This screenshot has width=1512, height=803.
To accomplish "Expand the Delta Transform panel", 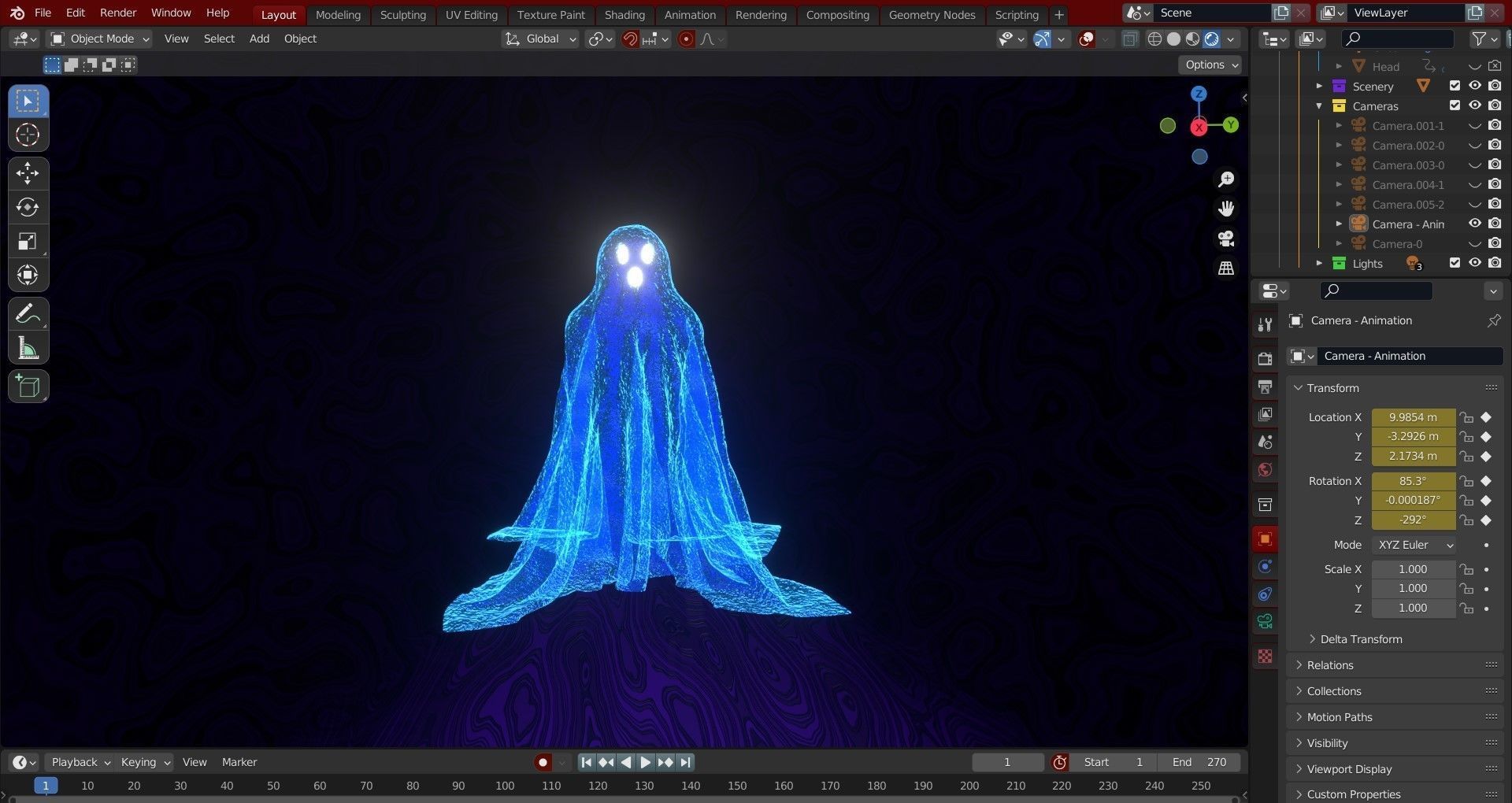I will point(1361,639).
